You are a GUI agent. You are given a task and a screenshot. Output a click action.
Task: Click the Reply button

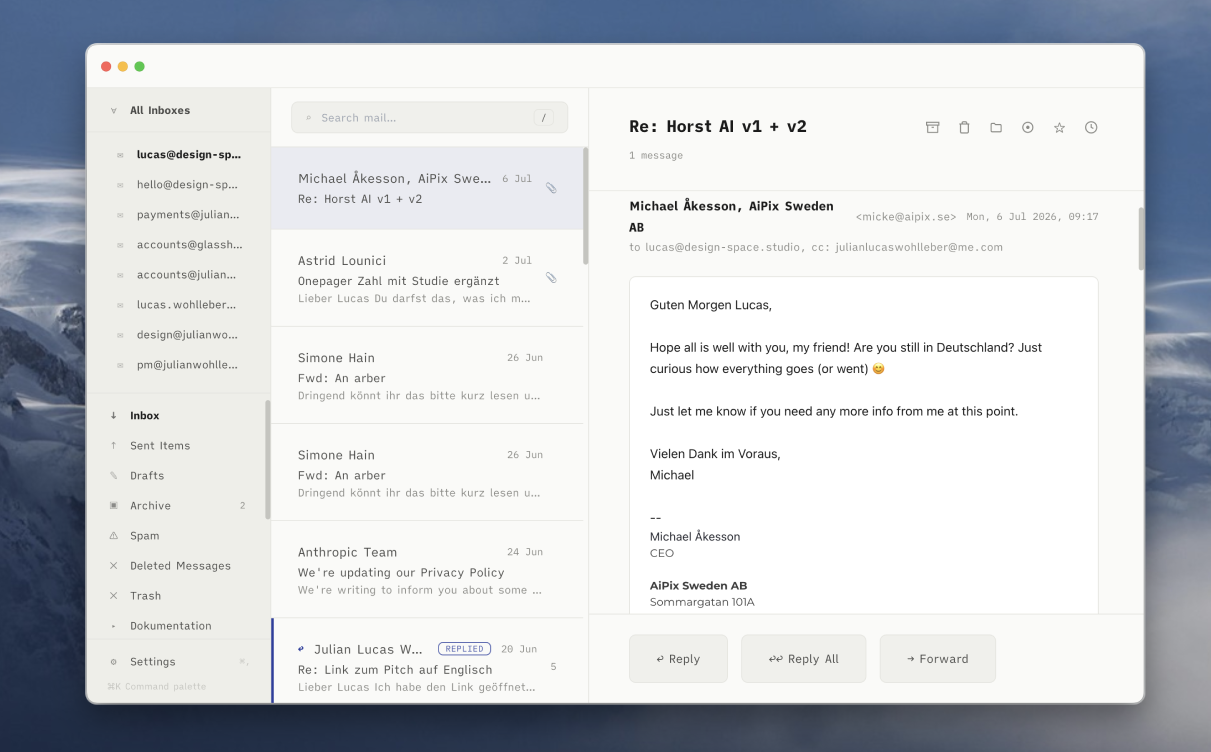click(x=678, y=659)
